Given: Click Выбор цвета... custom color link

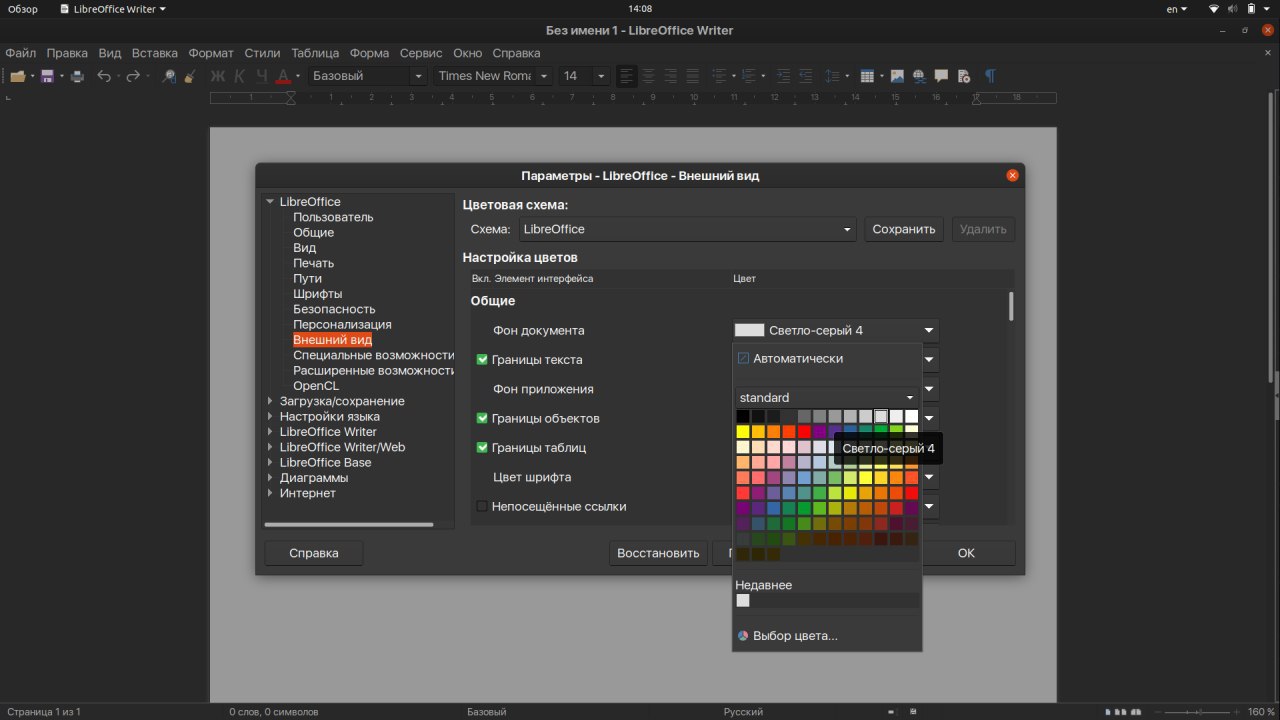Looking at the screenshot, I should click(x=795, y=636).
